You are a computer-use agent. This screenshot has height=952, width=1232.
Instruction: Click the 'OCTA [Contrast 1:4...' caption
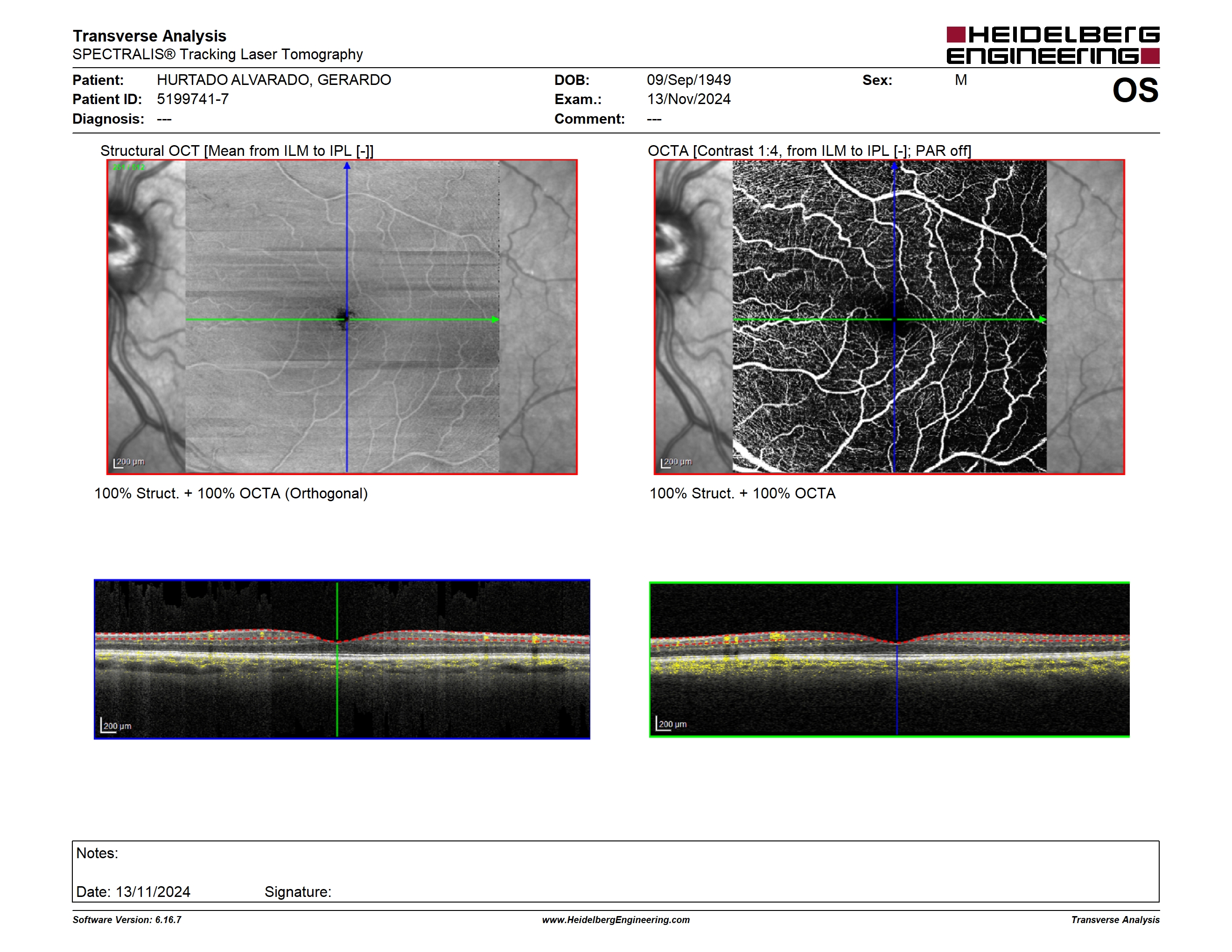[x=809, y=151]
